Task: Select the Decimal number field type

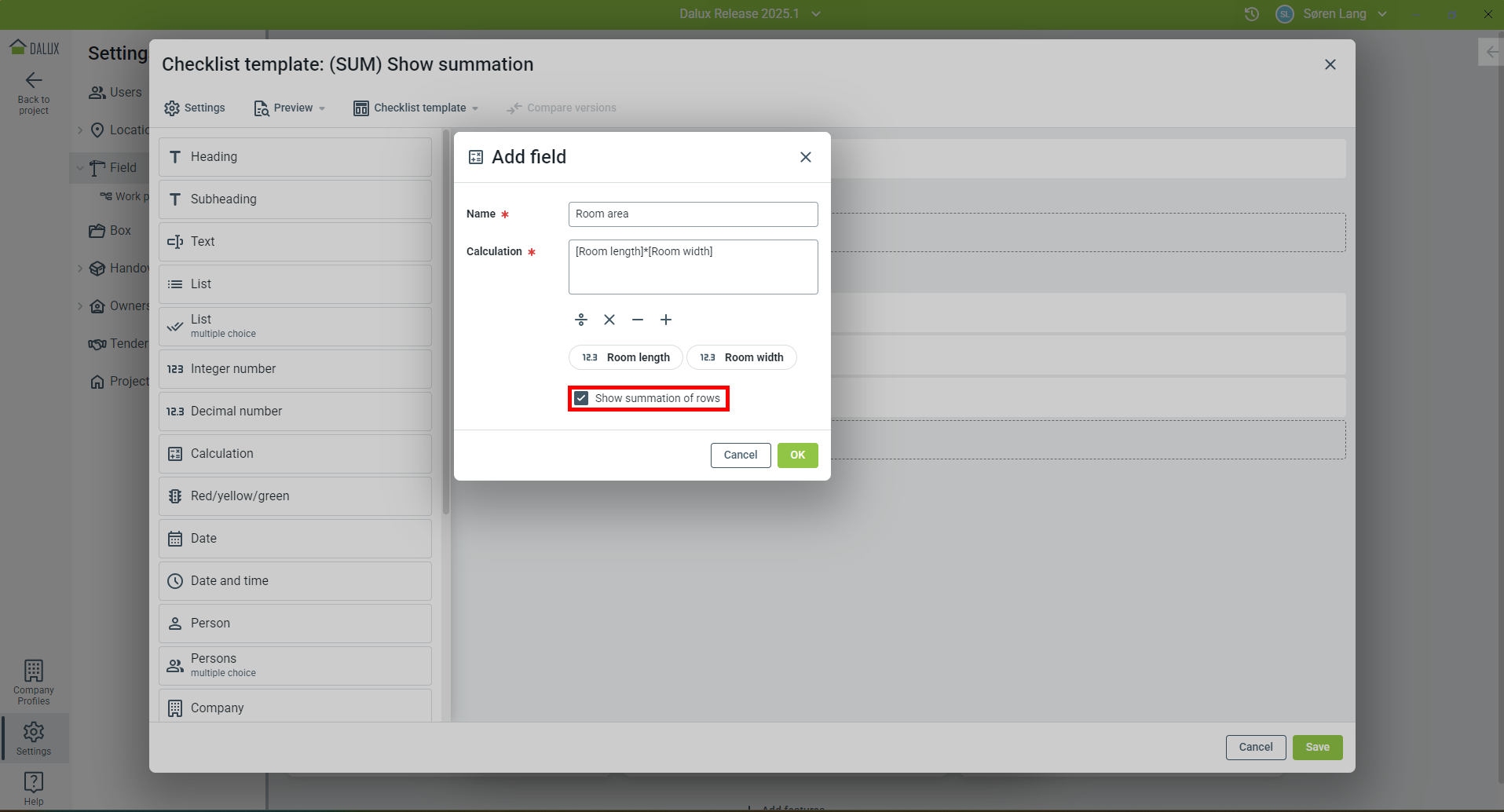Action: [x=295, y=411]
